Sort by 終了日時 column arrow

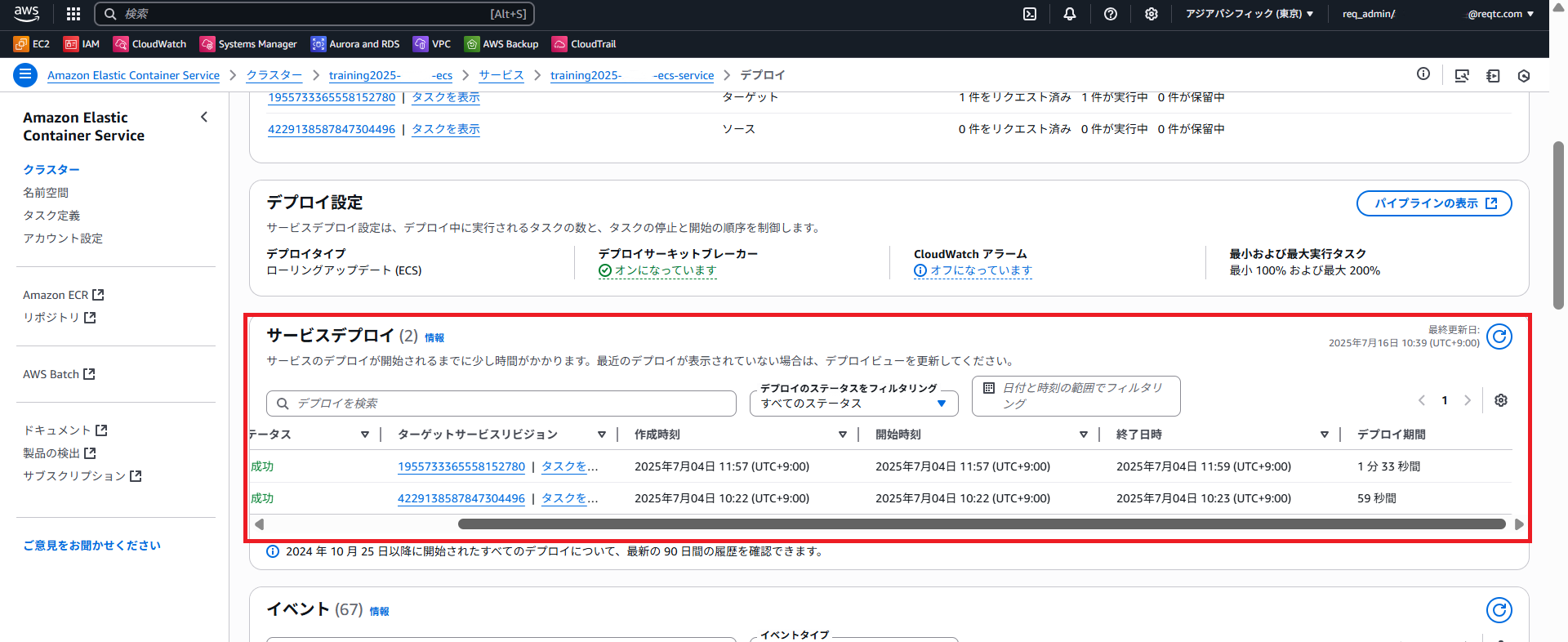point(1325,435)
